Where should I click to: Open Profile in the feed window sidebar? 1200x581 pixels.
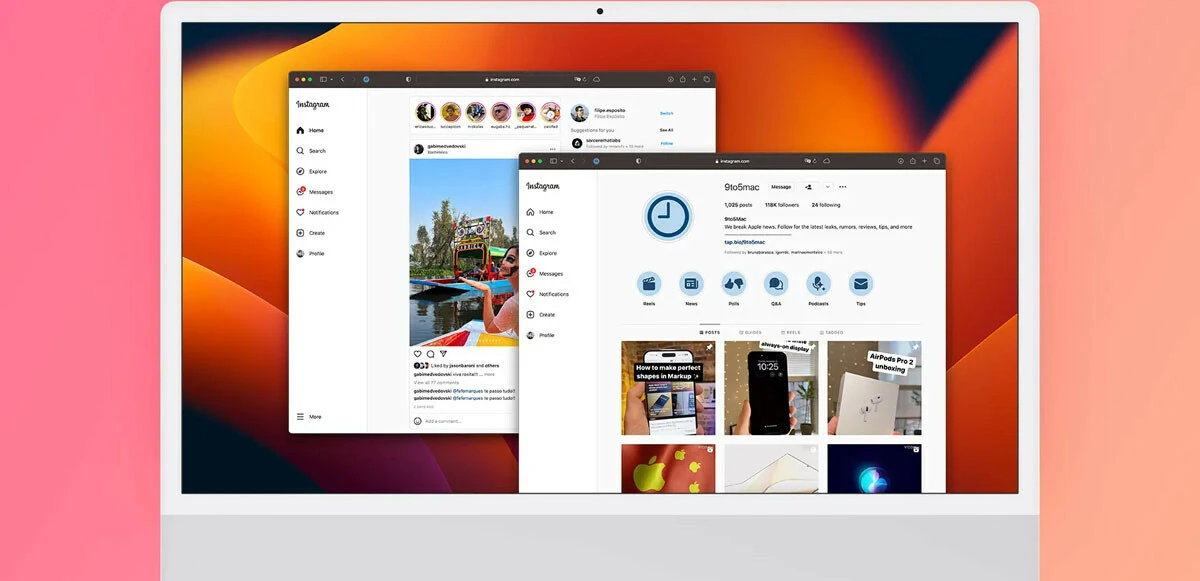[x=311, y=253]
